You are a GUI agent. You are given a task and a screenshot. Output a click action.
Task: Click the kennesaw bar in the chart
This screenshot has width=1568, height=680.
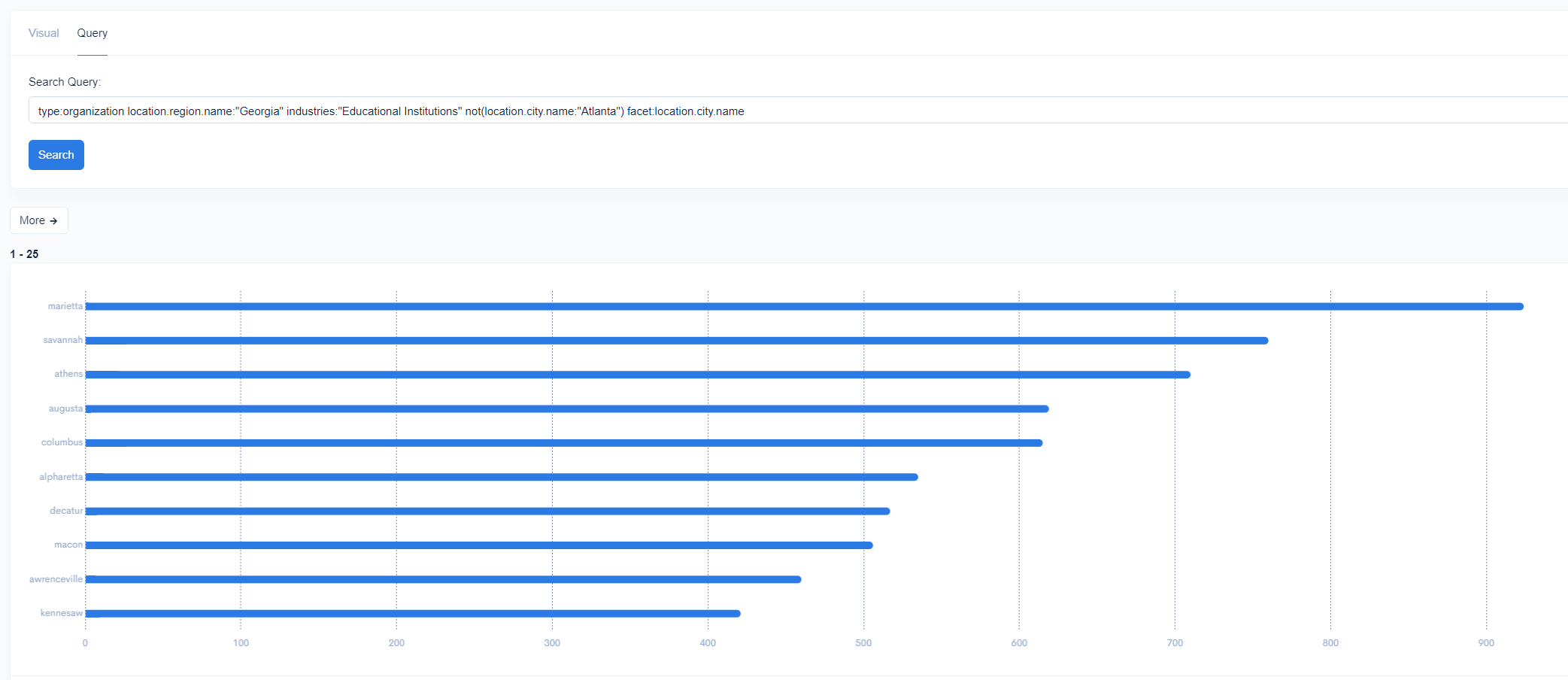tap(413, 614)
